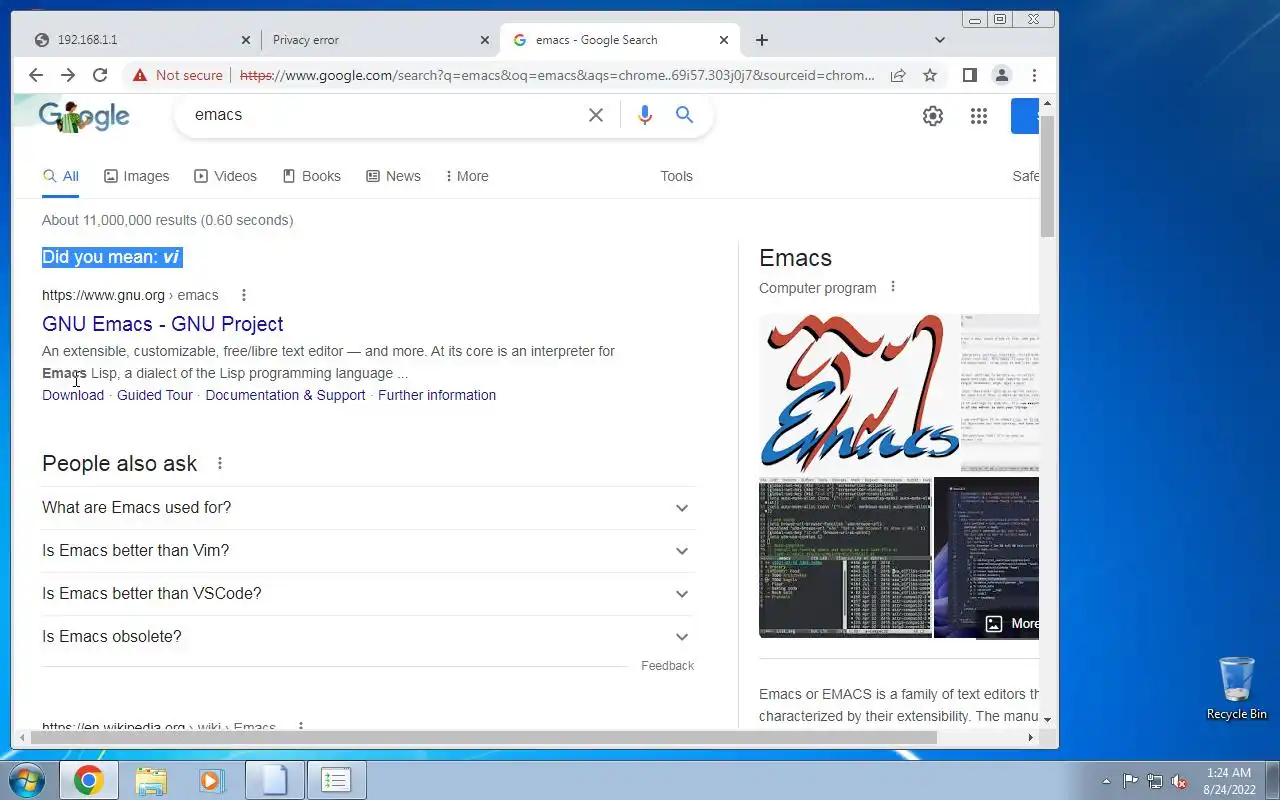Click the Not secure warning icon
This screenshot has height=800, width=1280.
tap(140, 75)
